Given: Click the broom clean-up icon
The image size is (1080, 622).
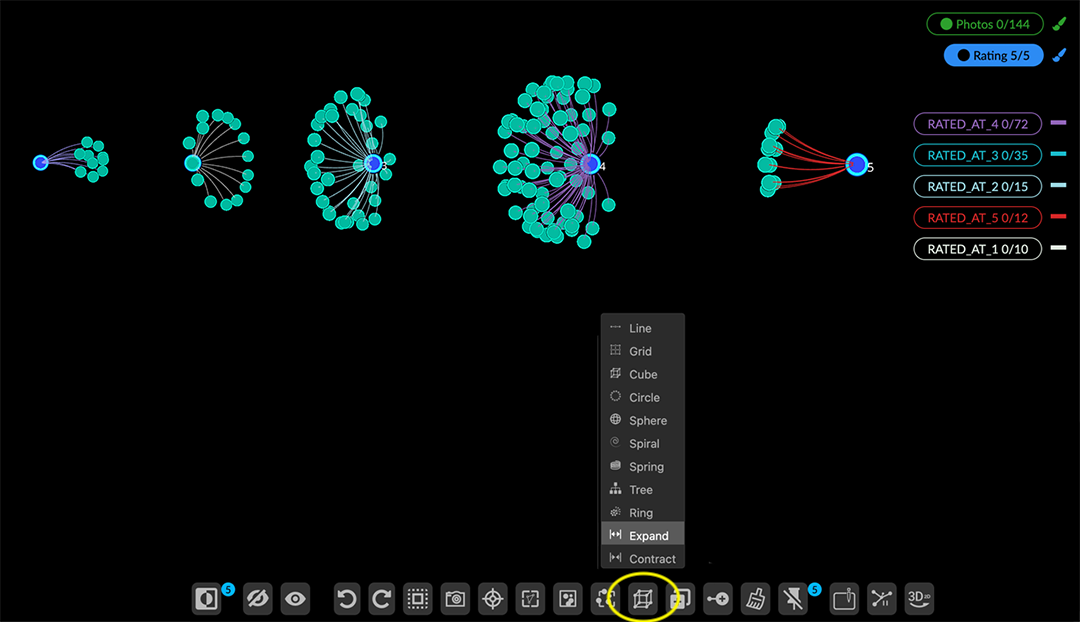Looking at the screenshot, I should (756, 599).
